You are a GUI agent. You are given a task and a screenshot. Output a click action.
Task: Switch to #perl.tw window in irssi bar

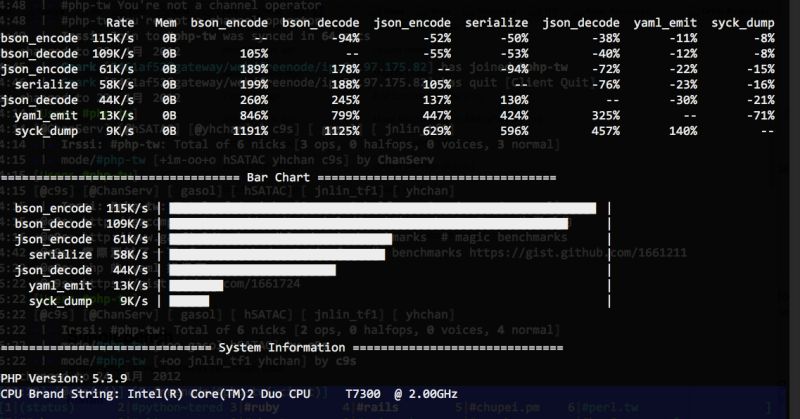(x=608, y=408)
